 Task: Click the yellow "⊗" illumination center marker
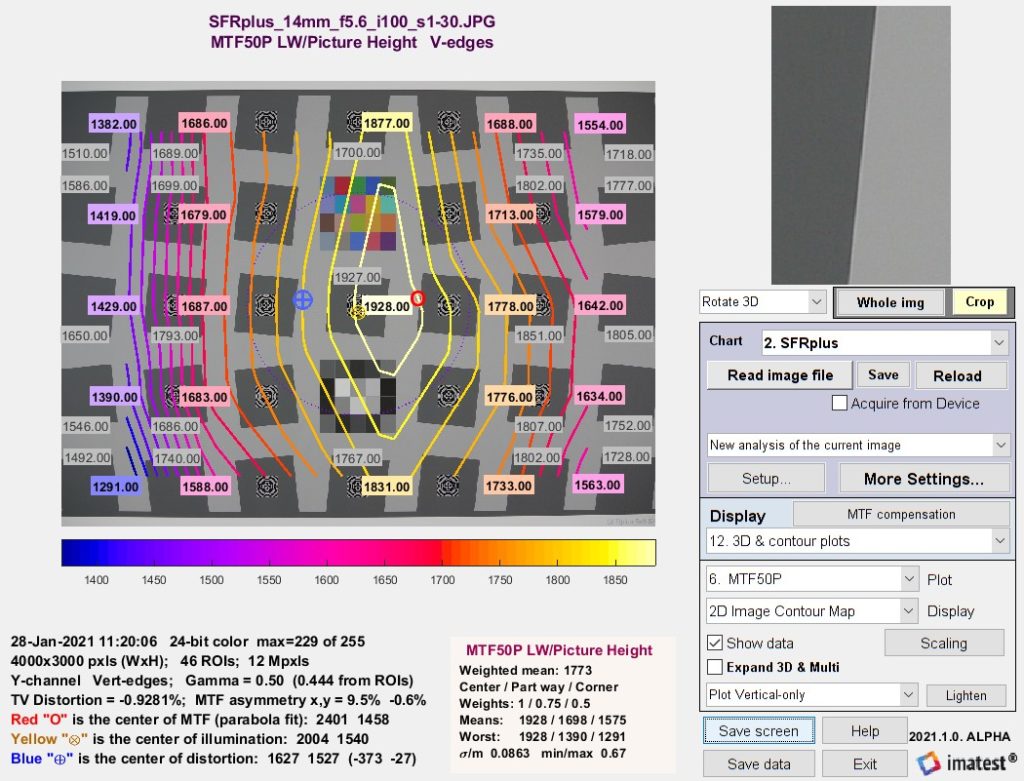360,313
